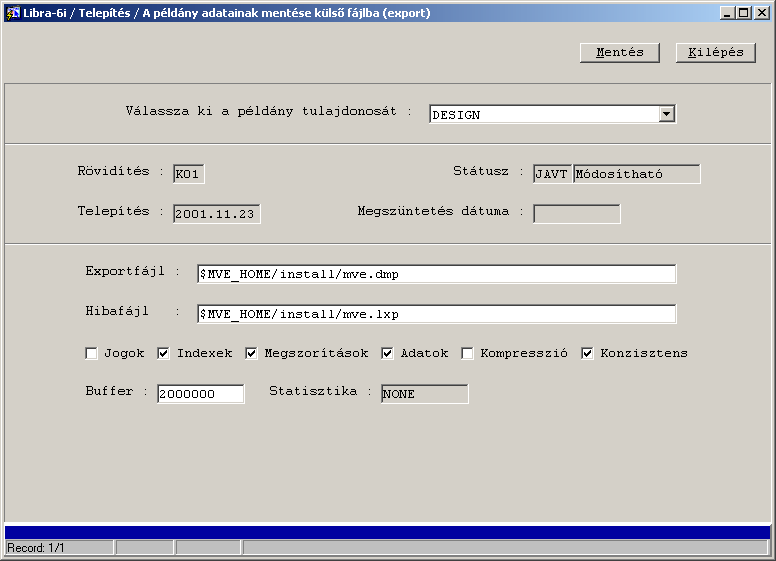Image resolution: width=776 pixels, height=561 pixels.
Task: Click the Mentés button
Action: point(620,52)
